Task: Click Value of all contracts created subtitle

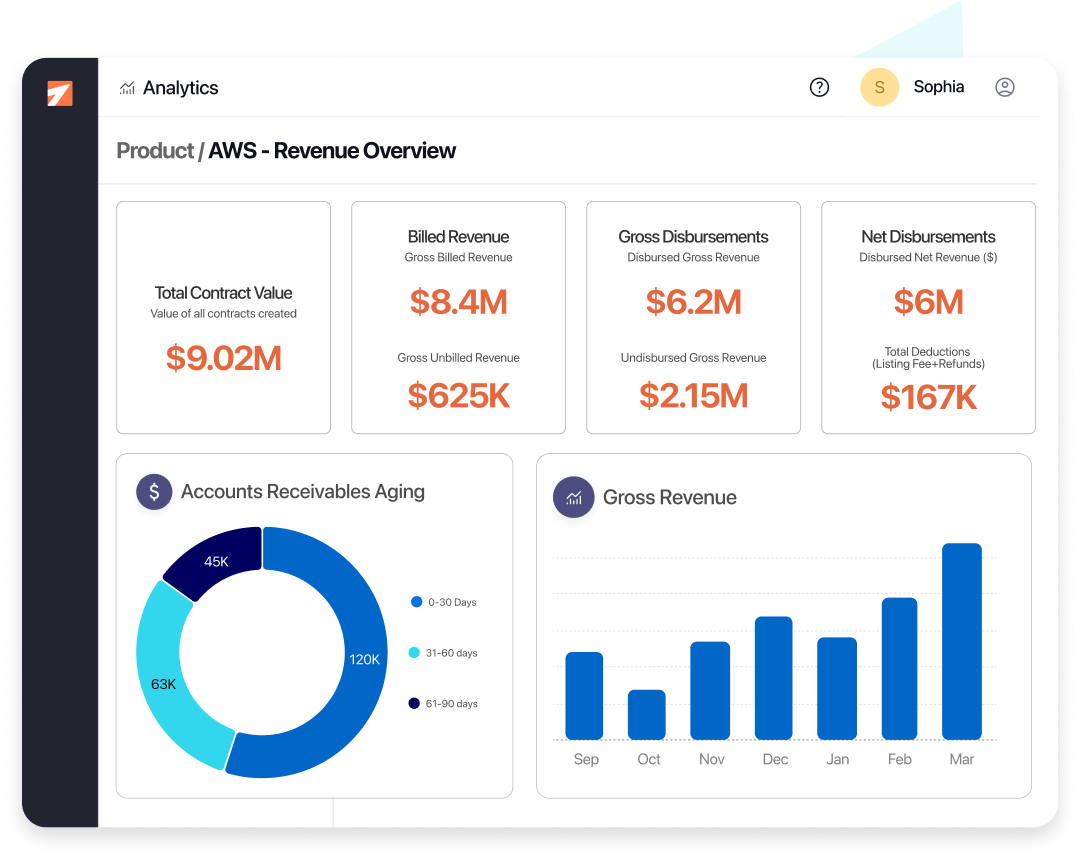Action: point(224,314)
